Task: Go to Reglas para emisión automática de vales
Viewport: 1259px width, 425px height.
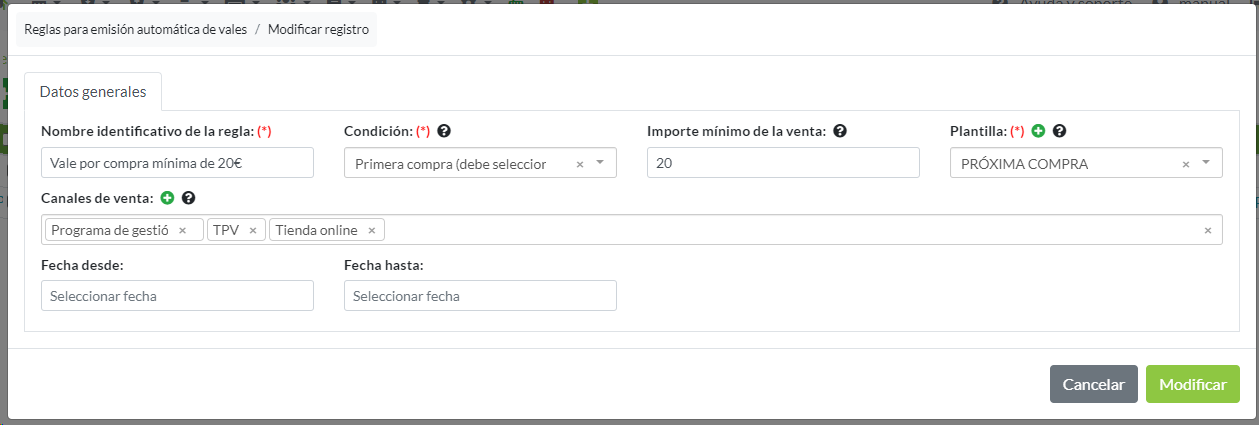Action: click(x=135, y=29)
